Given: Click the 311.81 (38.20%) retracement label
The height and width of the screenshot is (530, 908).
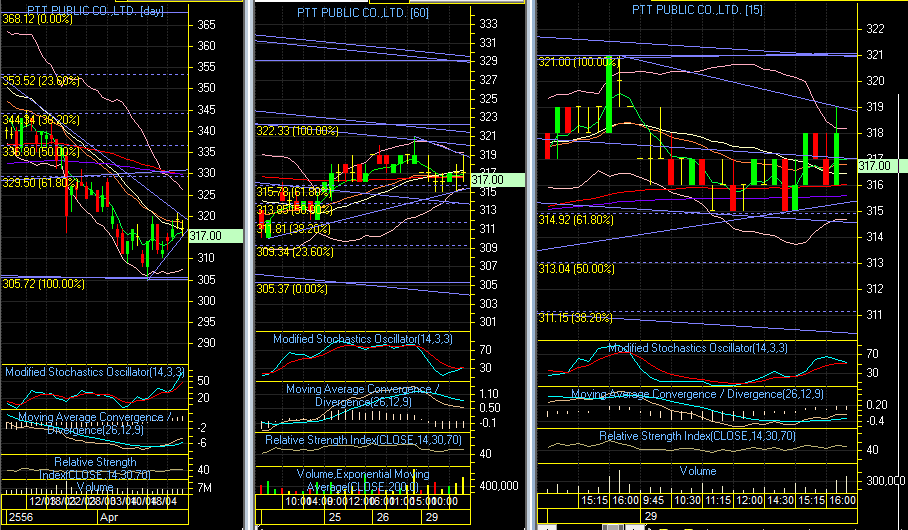Looking at the screenshot, I should coord(294,229).
